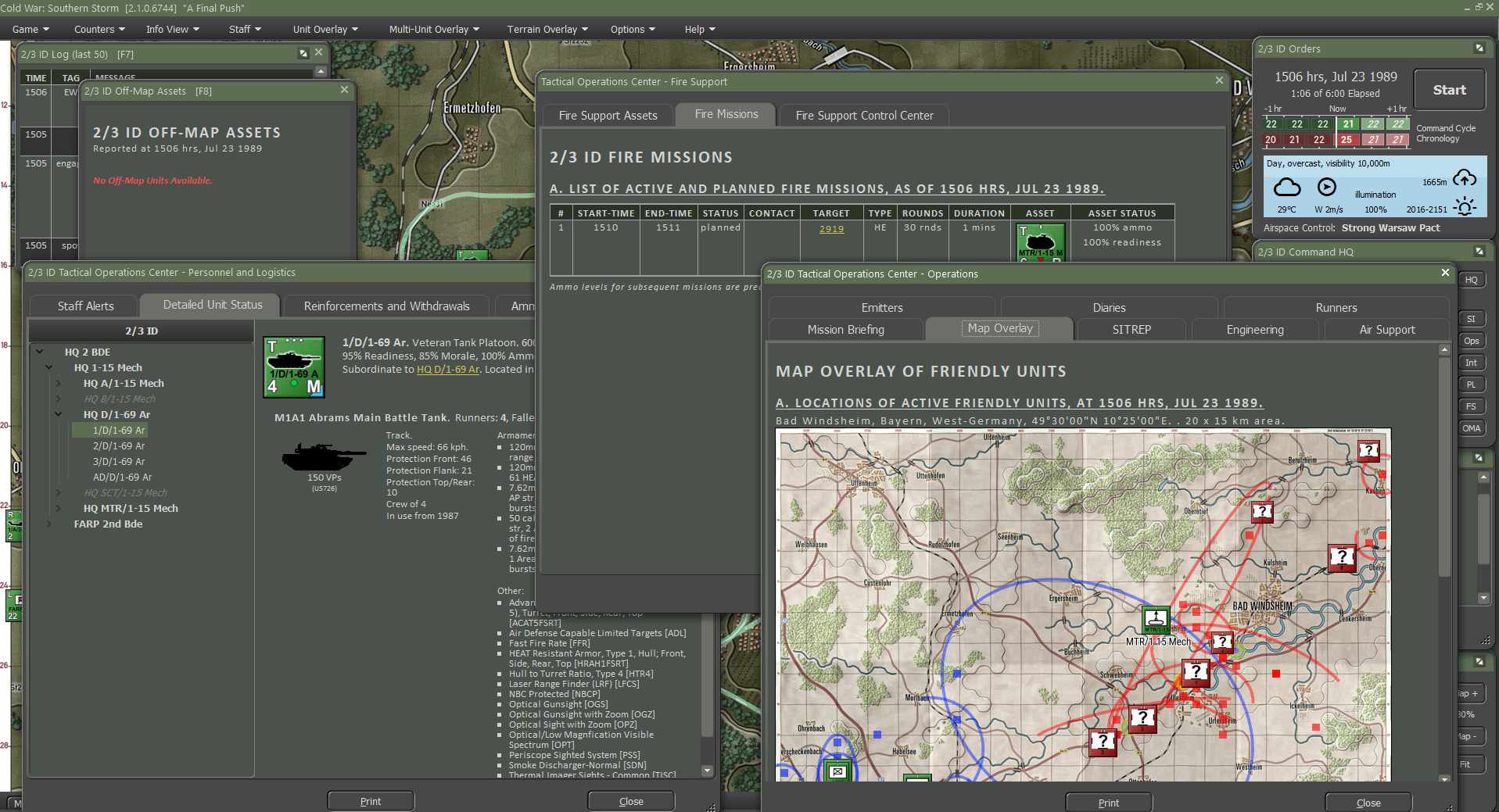Image resolution: width=1499 pixels, height=812 pixels.
Task: Follow the HQ D/1-69 Ar superior unit link
Action: point(448,370)
